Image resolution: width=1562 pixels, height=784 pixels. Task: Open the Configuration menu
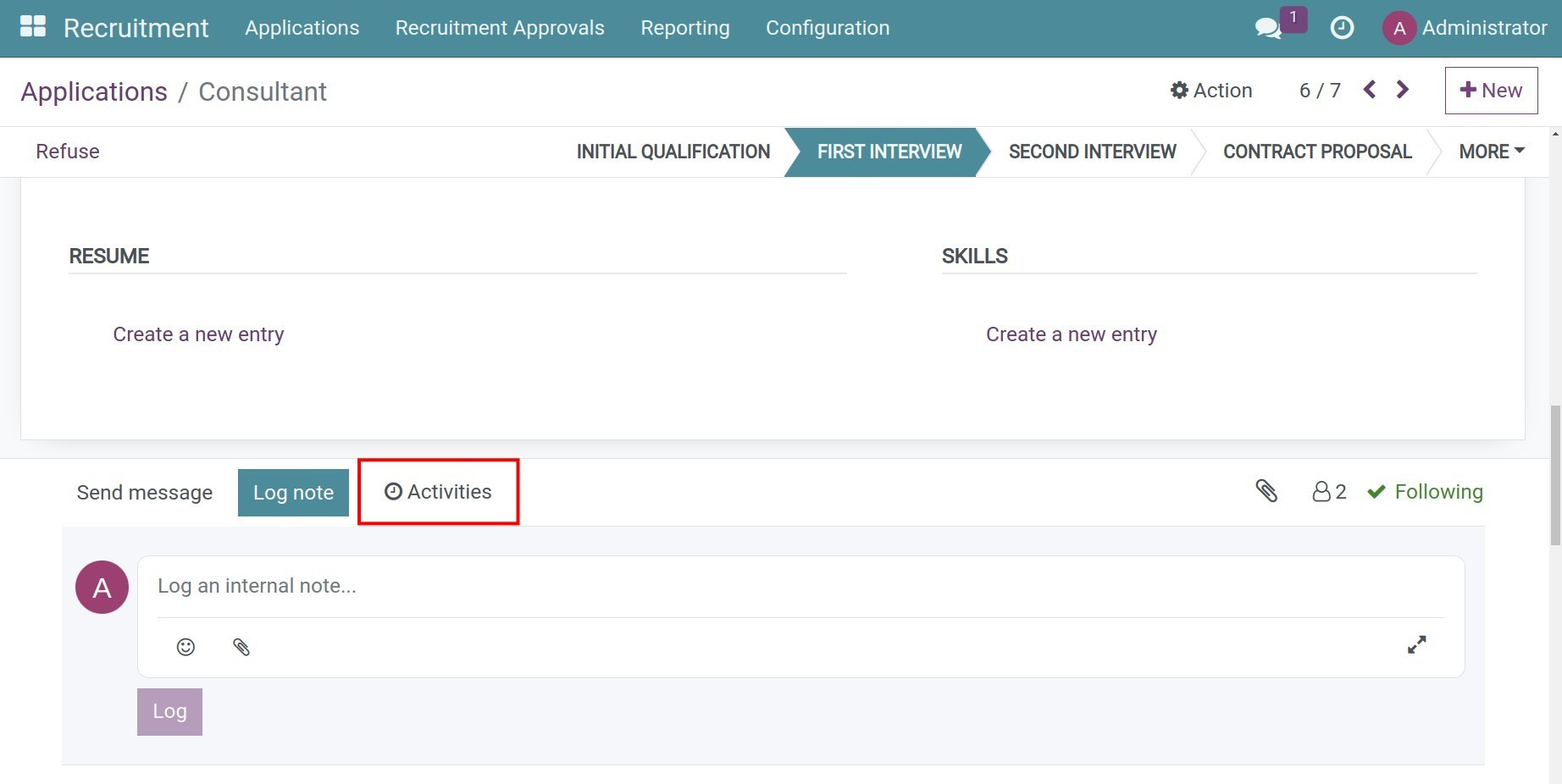tap(827, 28)
